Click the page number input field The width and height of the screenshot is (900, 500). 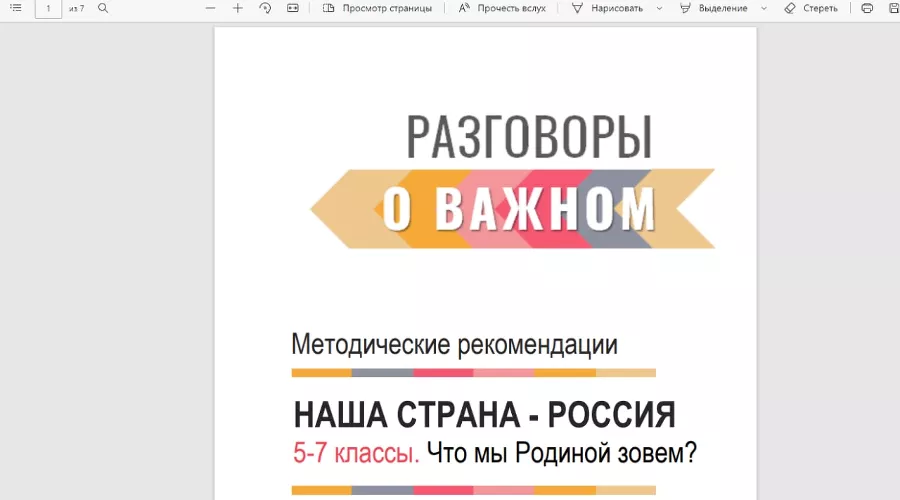click(48, 9)
